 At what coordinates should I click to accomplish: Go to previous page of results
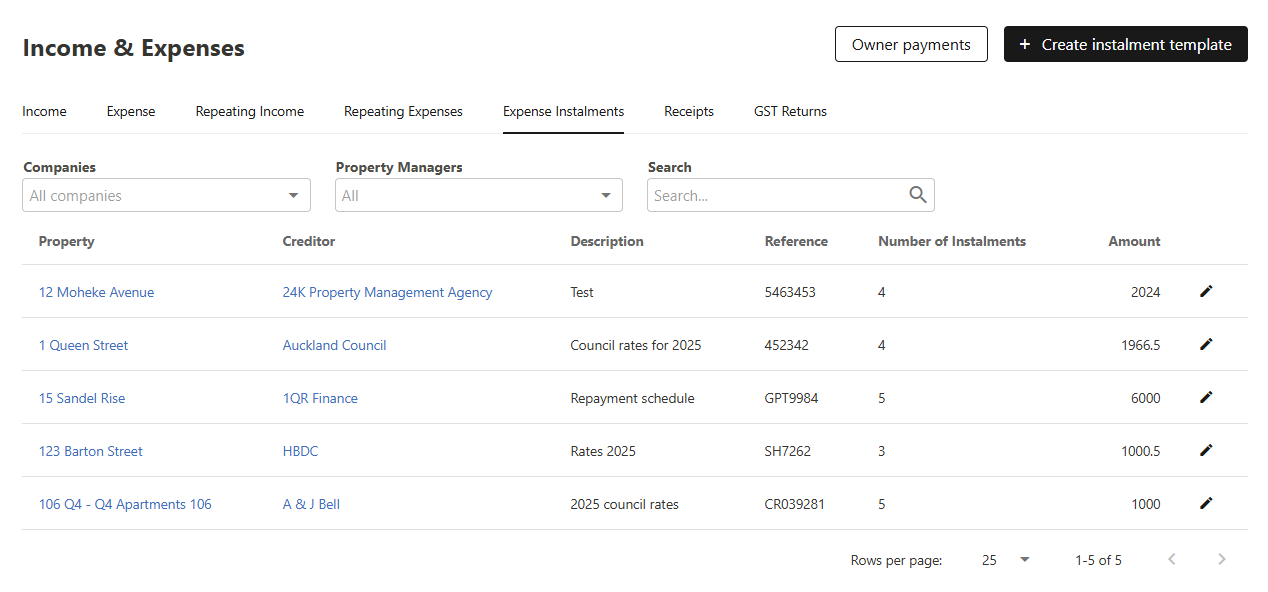[x=1172, y=560]
